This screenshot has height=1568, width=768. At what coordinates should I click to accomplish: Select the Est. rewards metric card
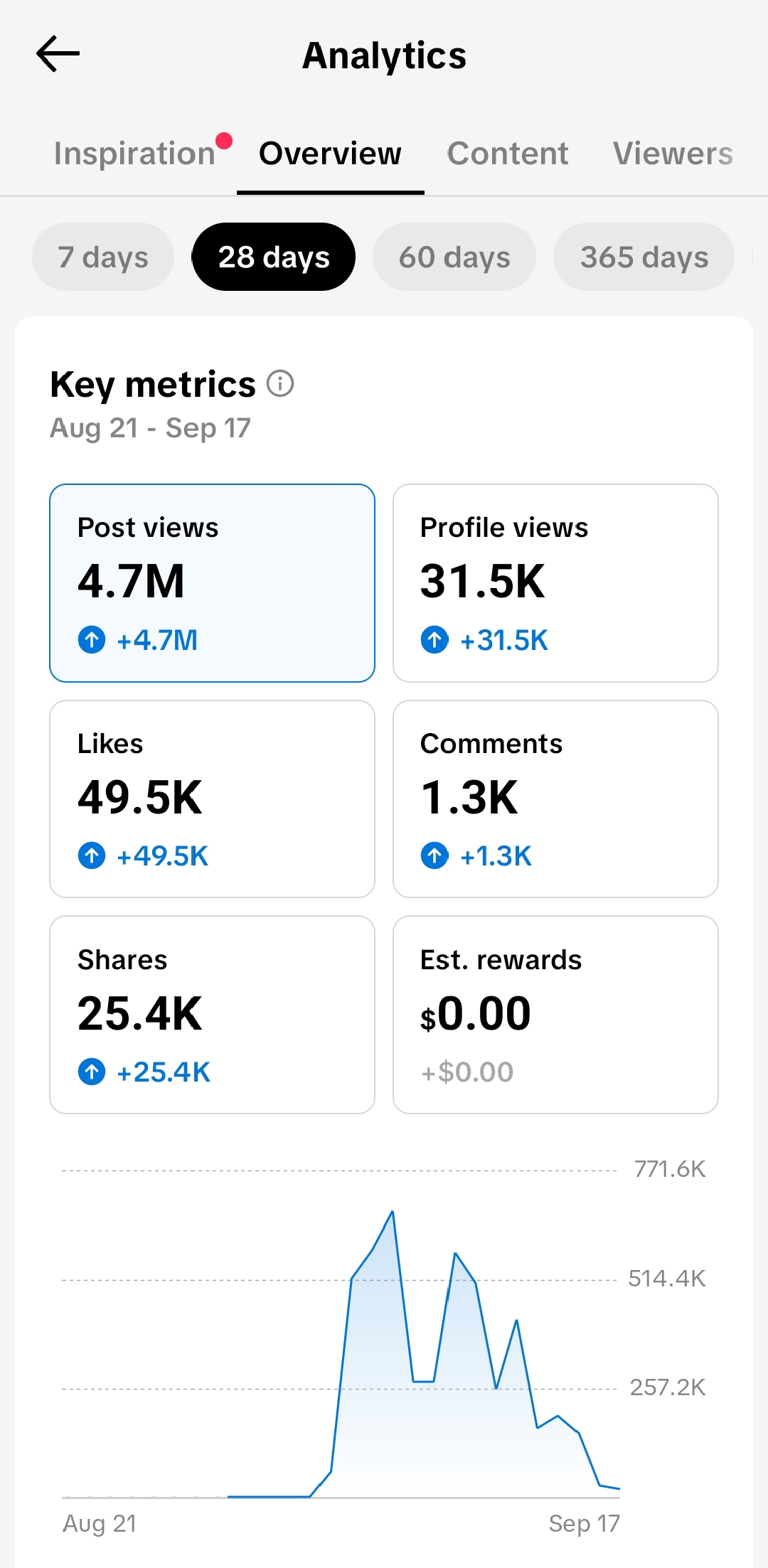555,1015
